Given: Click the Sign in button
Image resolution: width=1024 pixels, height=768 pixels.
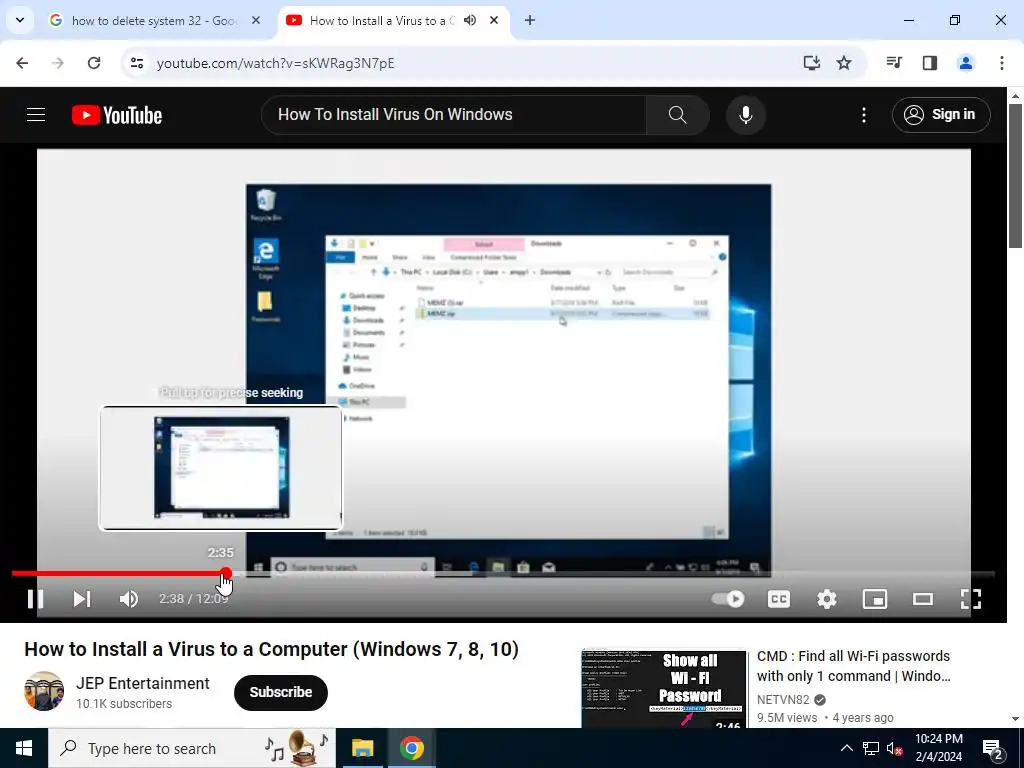Looking at the screenshot, I should (941, 115).
